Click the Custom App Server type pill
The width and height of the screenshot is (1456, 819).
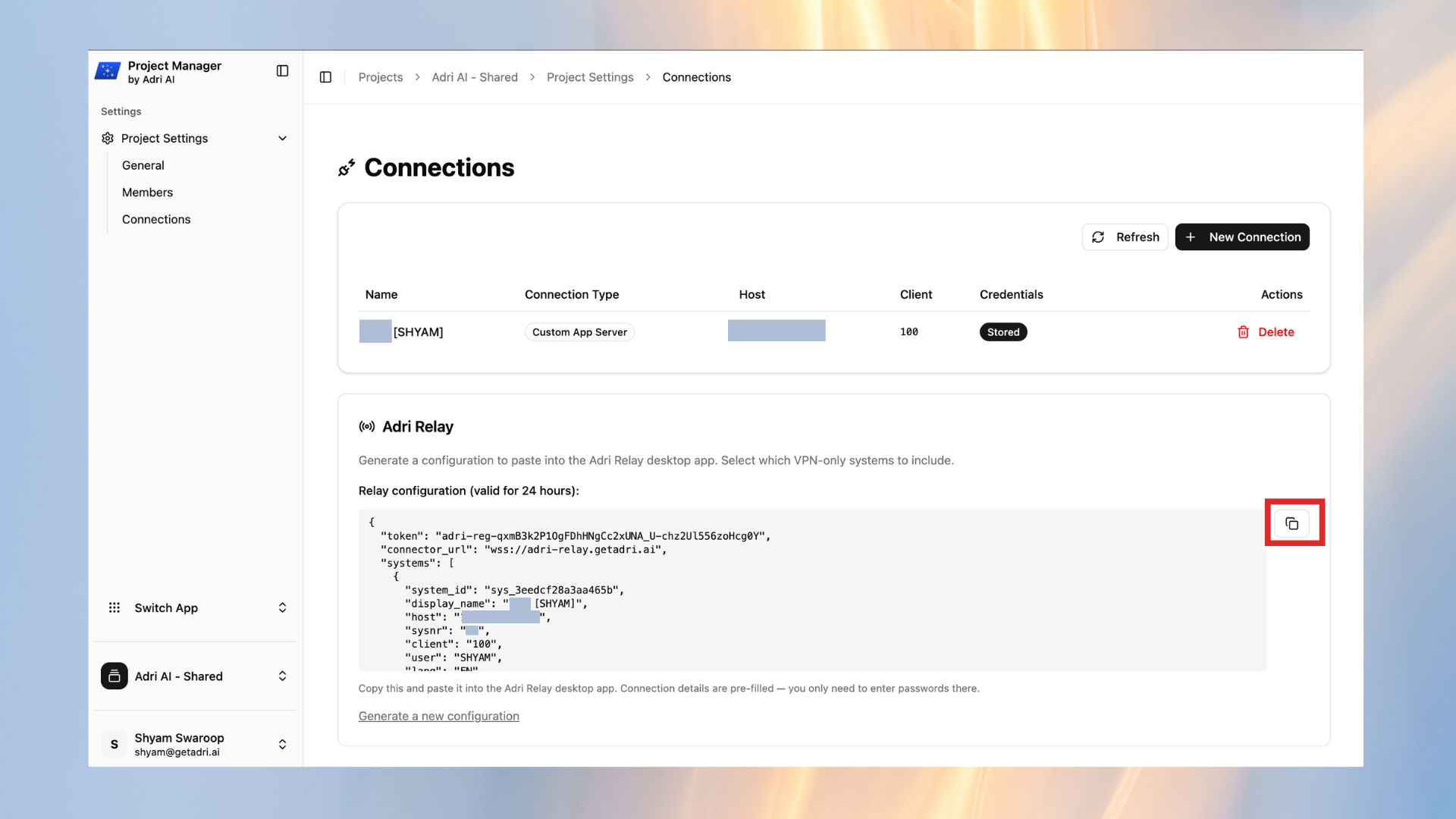[579, 331]
